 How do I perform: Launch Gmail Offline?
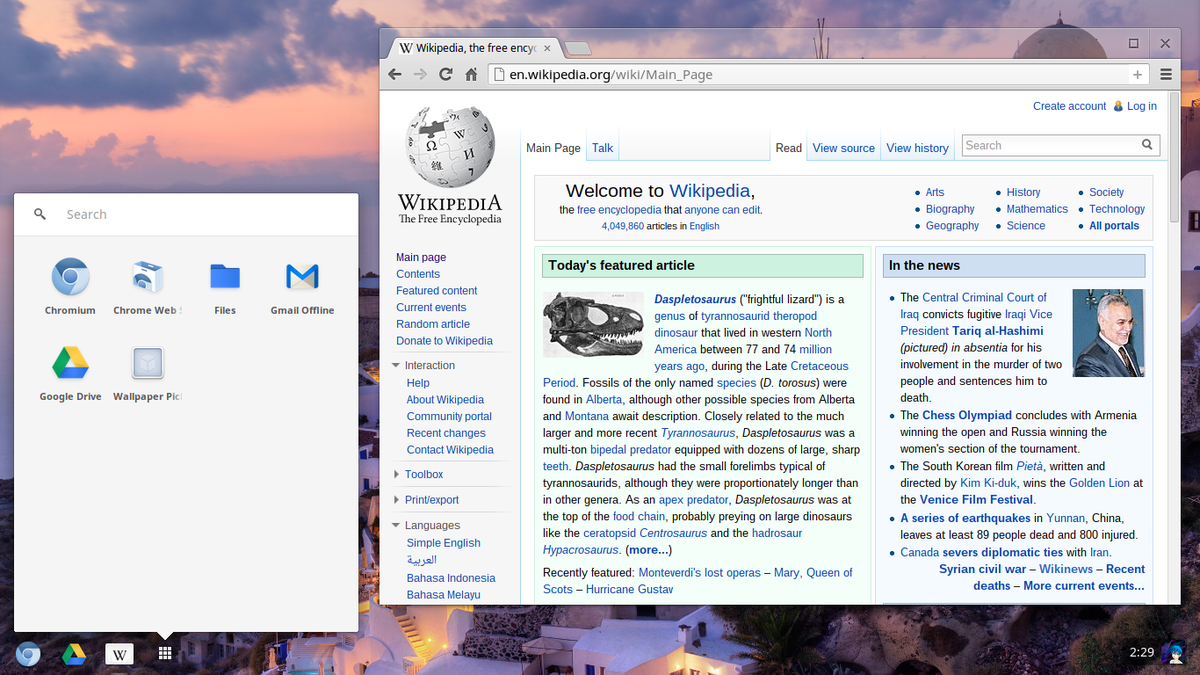pos(302,275)
